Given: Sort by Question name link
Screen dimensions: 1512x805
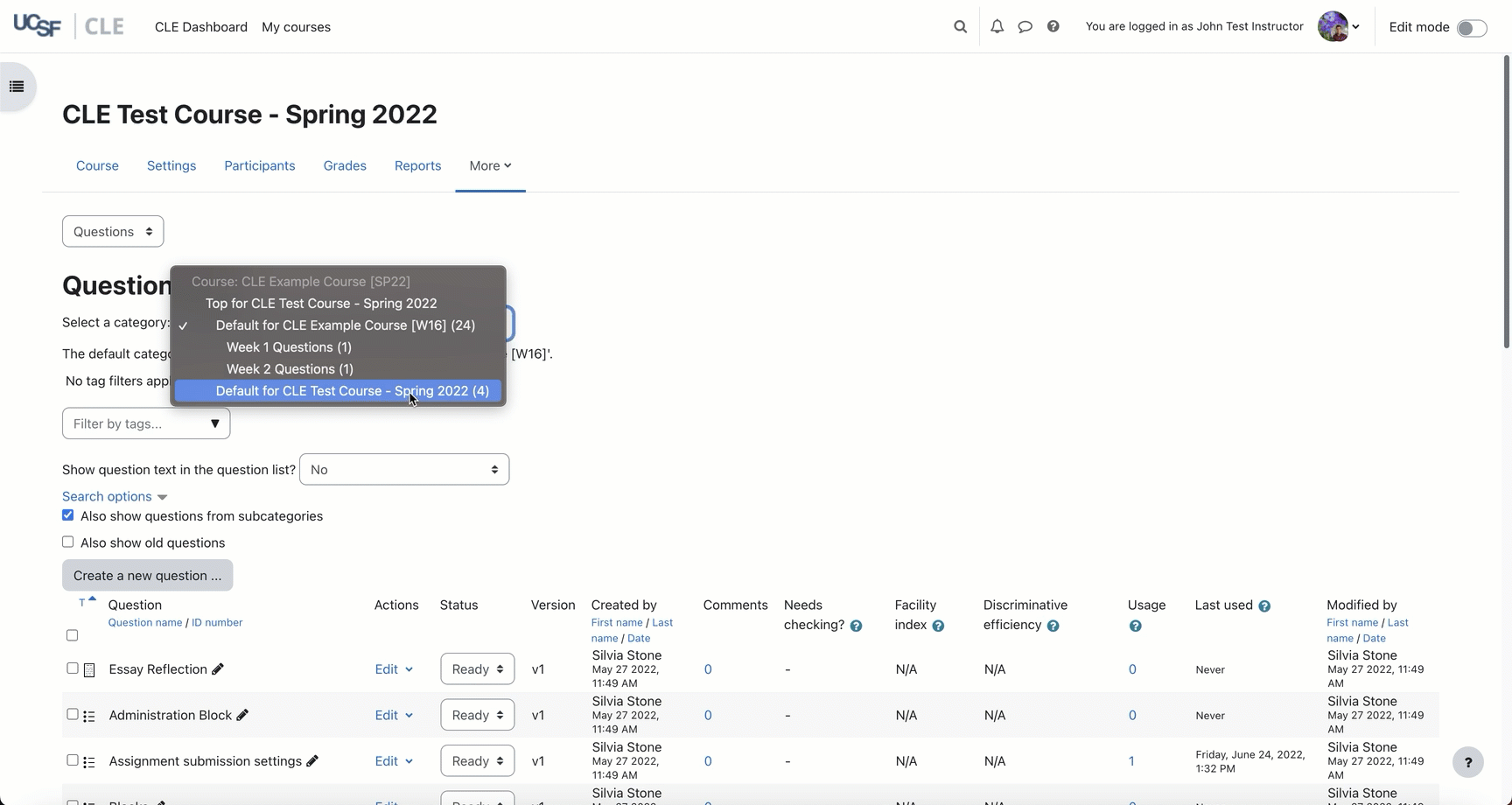Looking at the screenshot, I should point(145,622).
